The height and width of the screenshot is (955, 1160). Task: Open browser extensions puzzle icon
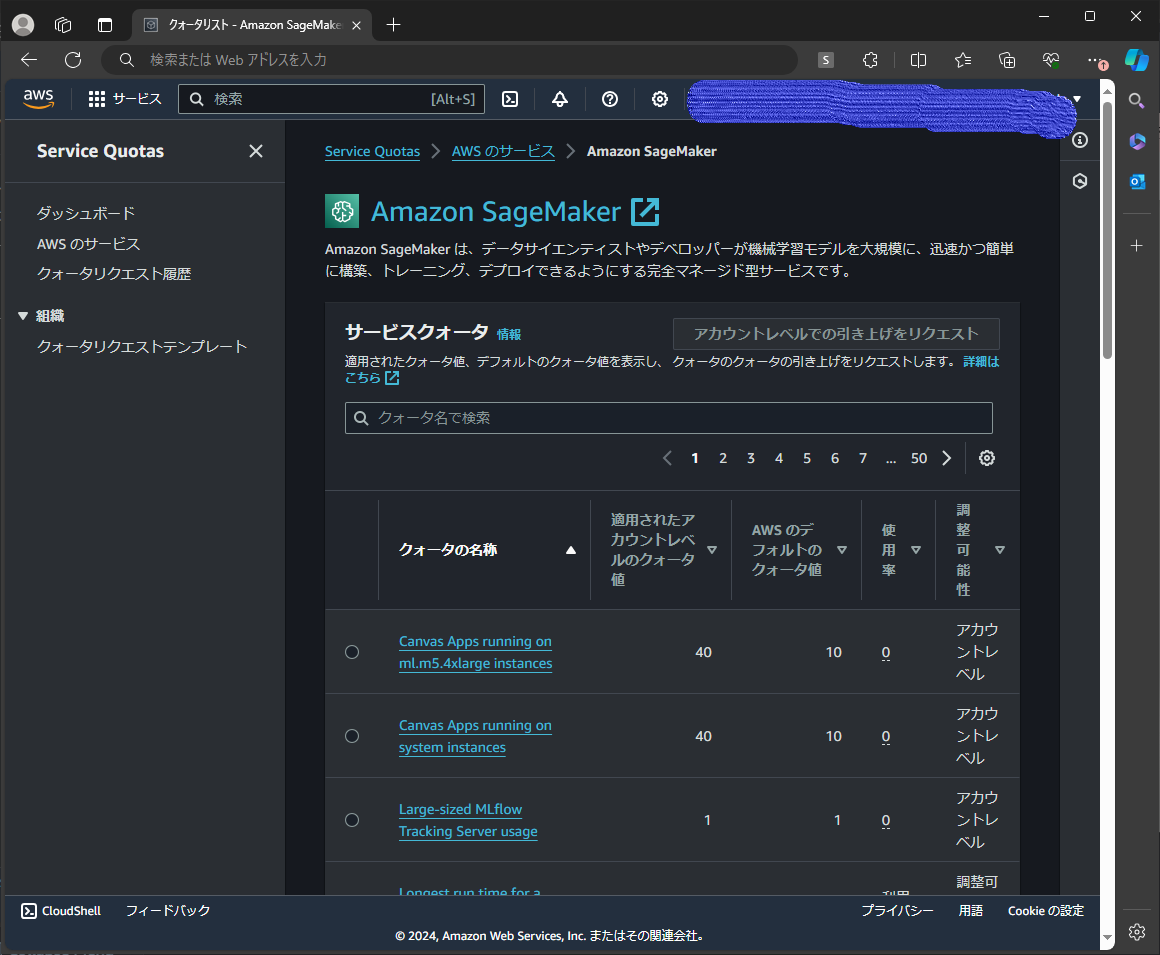(x=871, y=60)
